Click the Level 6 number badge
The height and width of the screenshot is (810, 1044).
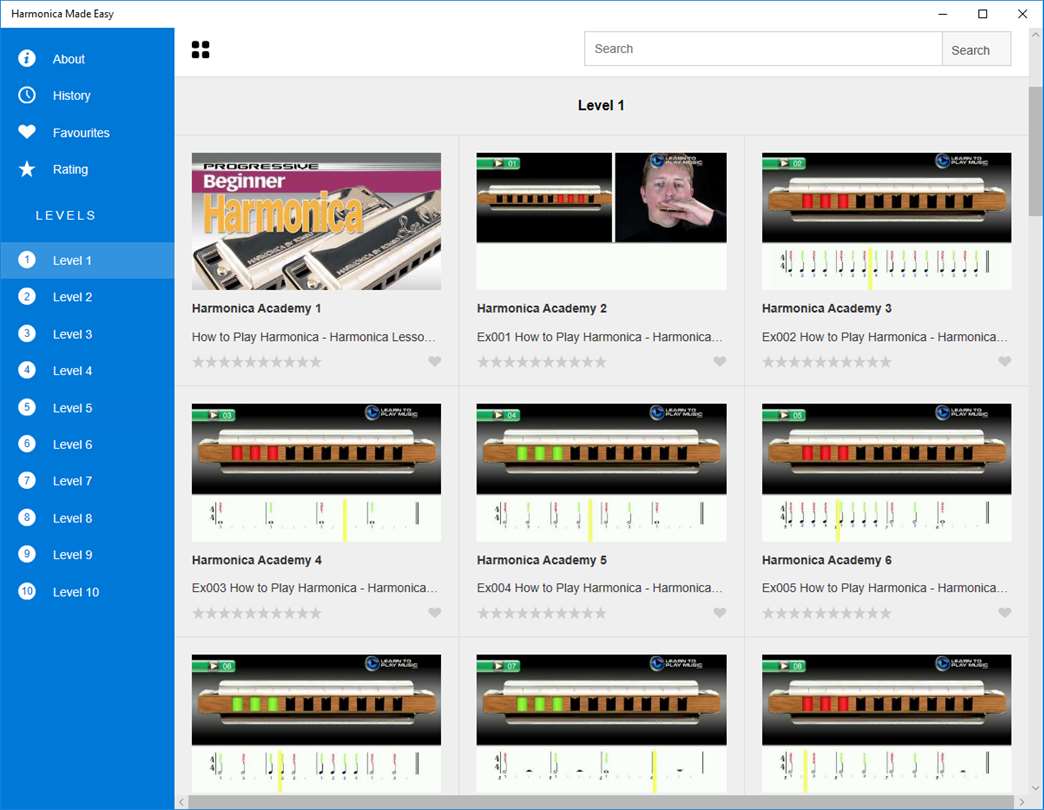27,444
